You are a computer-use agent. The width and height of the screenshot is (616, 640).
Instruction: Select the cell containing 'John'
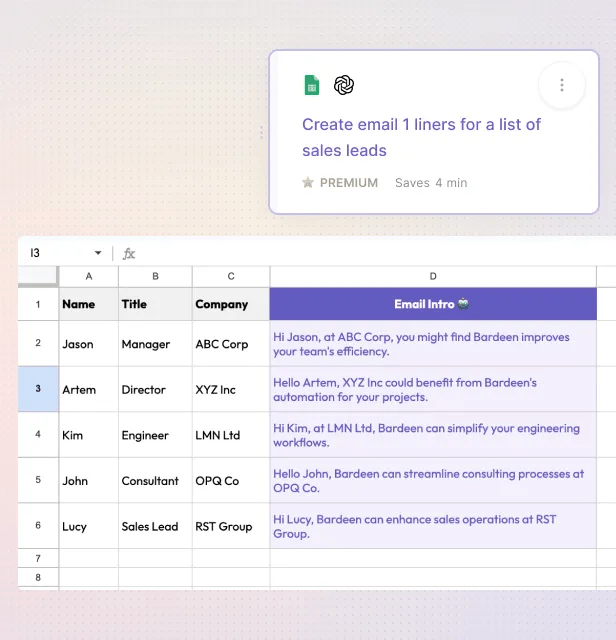tap(89, 480)
